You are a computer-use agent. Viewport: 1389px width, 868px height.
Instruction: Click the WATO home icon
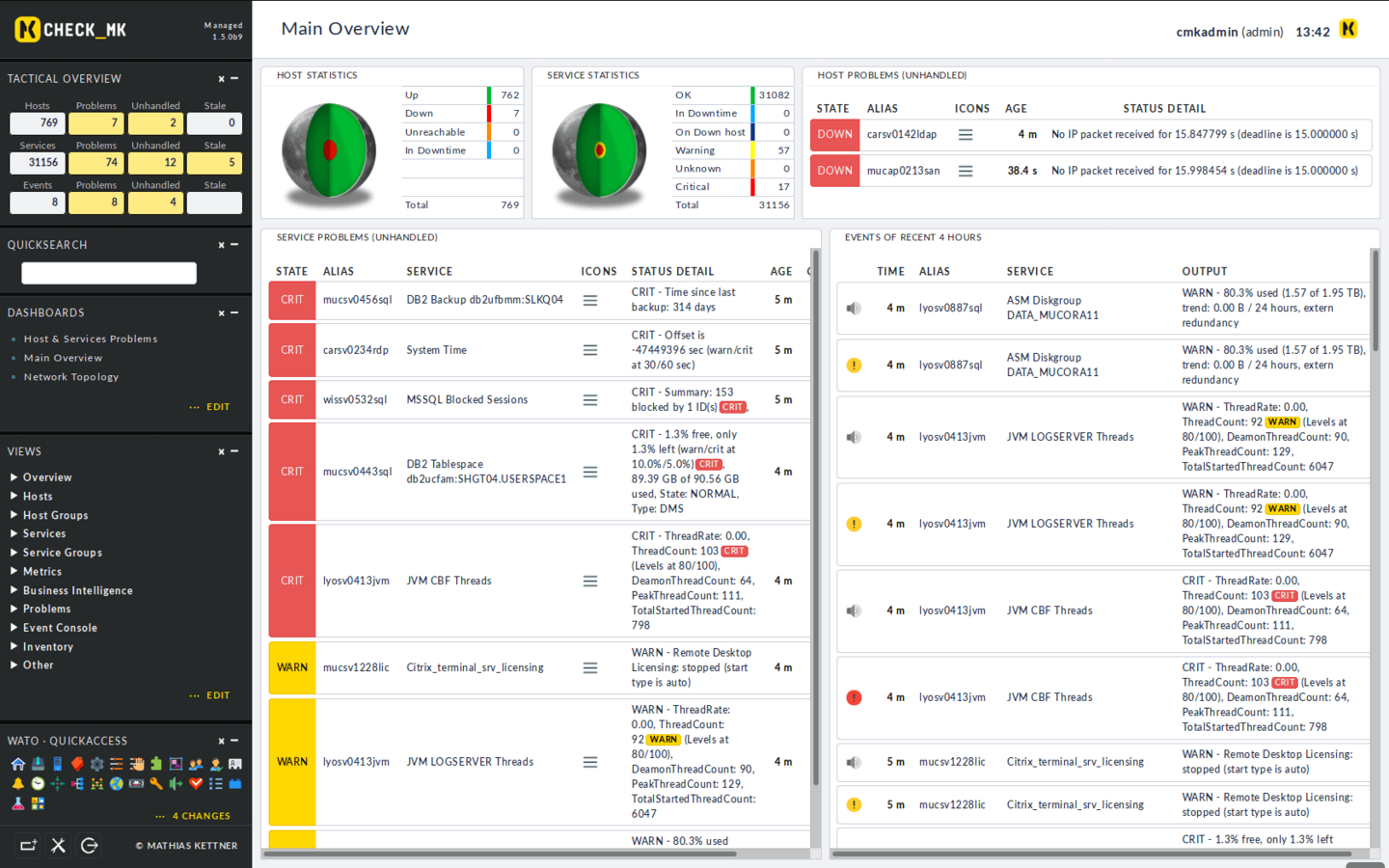18,764
